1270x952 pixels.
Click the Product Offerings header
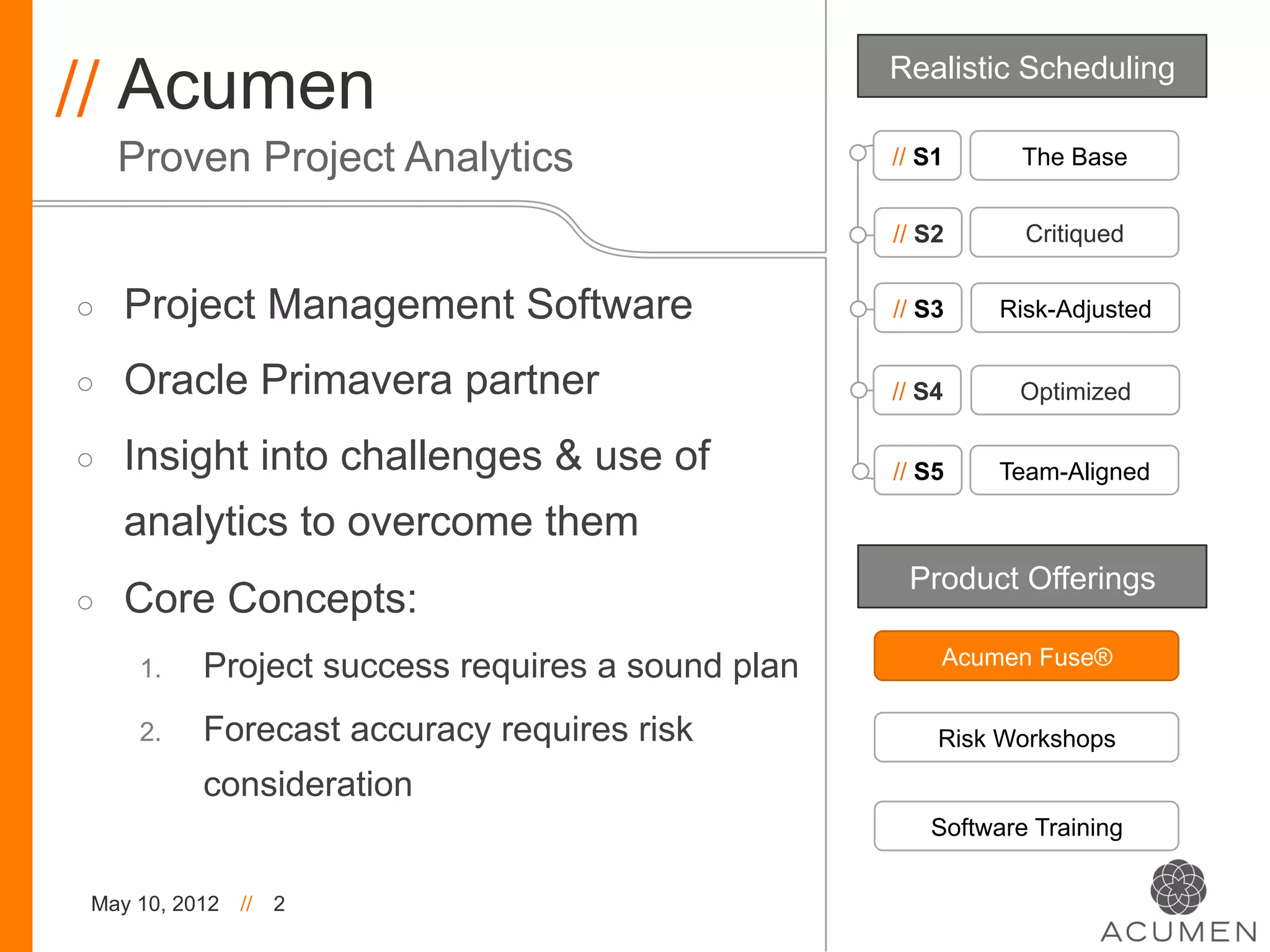pyautogui.click(x=1032, y=577)
